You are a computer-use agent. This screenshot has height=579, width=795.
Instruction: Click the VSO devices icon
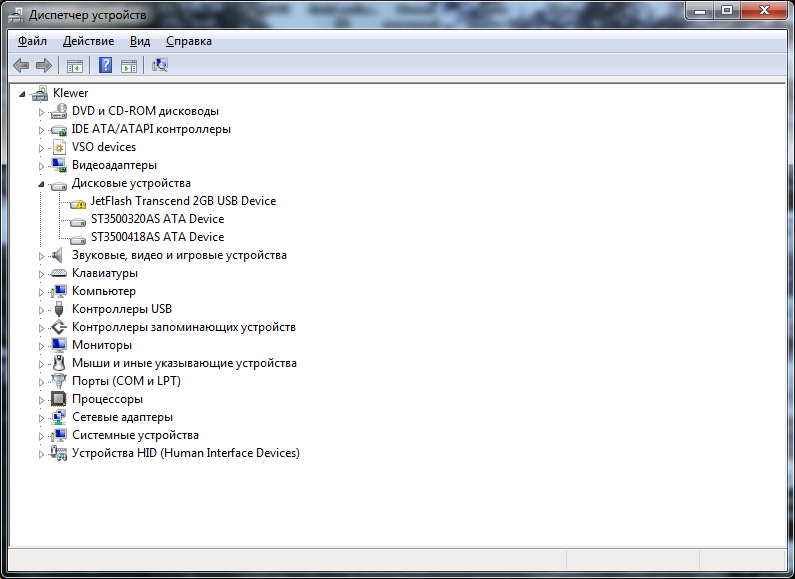click(59, 147)
